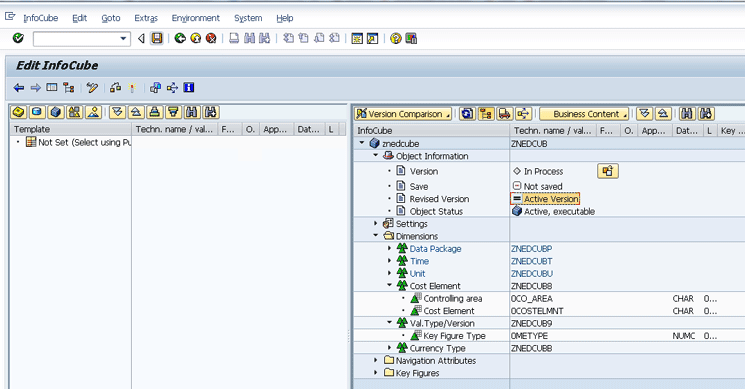Click the green Back arrow icon
745x389 pixels.
coord(180,38)
